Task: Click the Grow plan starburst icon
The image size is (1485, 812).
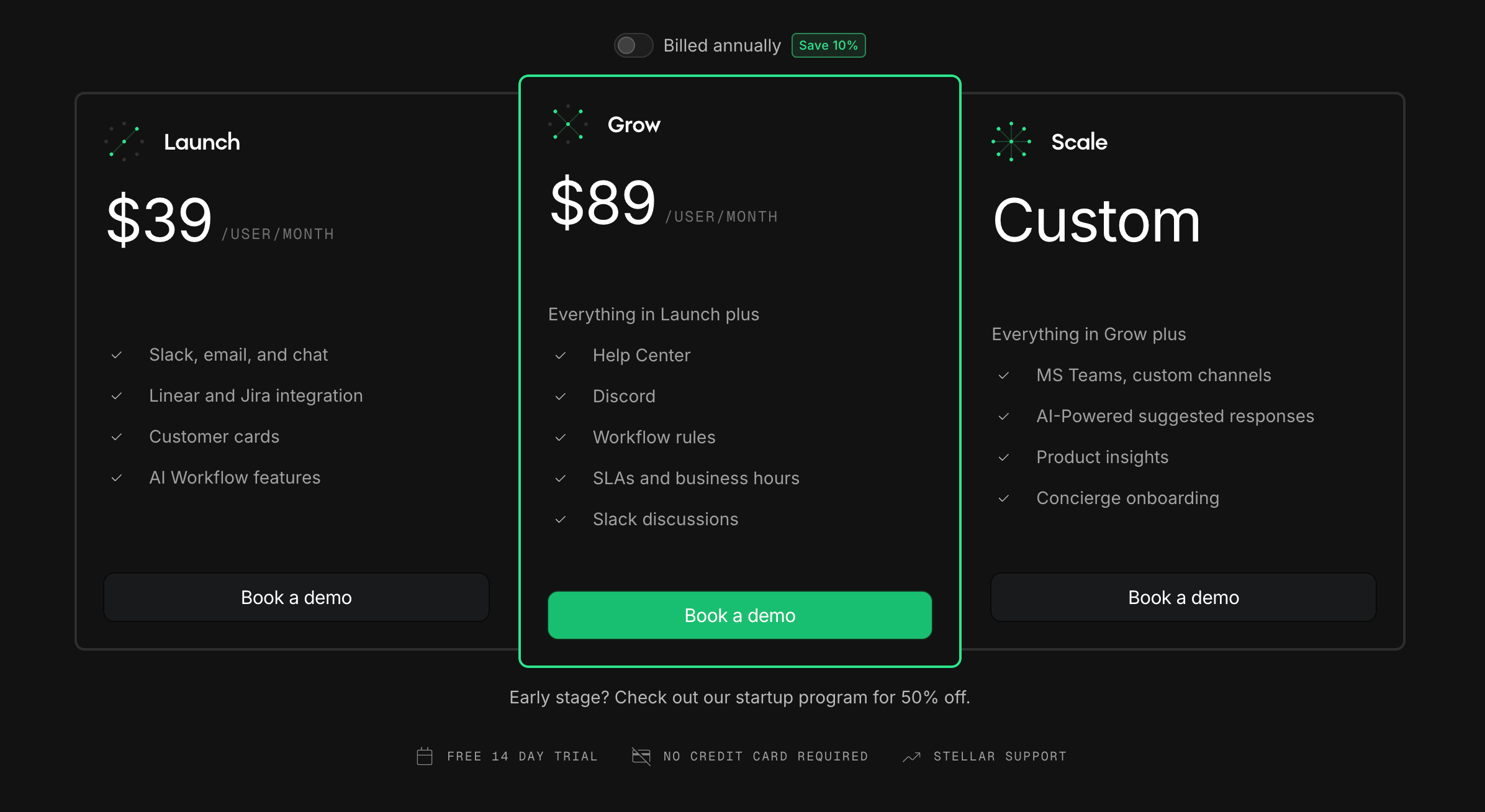Action: [x=567, y=124]
